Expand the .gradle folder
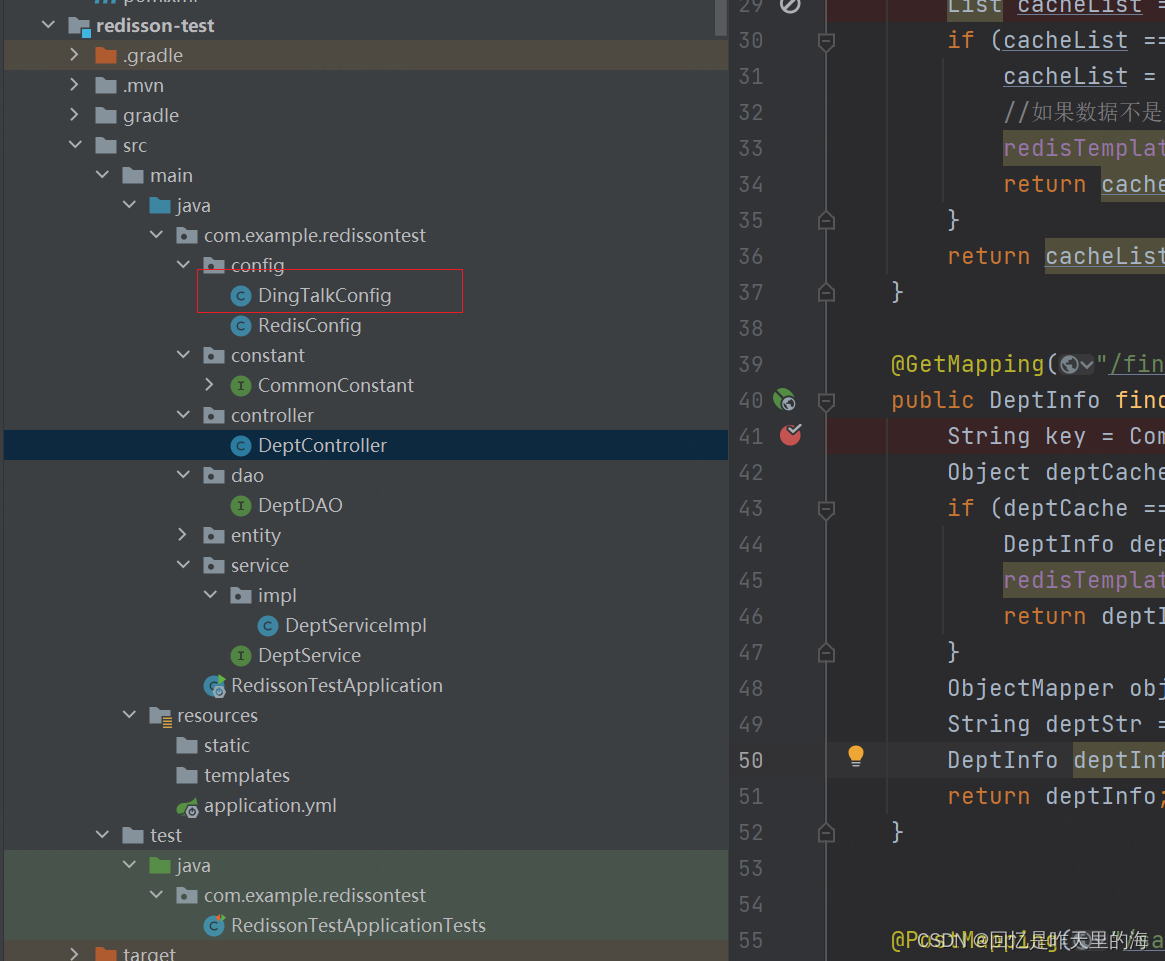Viewport: 1165px width, 961px height. pyautogui.click(x=74, y=55)
